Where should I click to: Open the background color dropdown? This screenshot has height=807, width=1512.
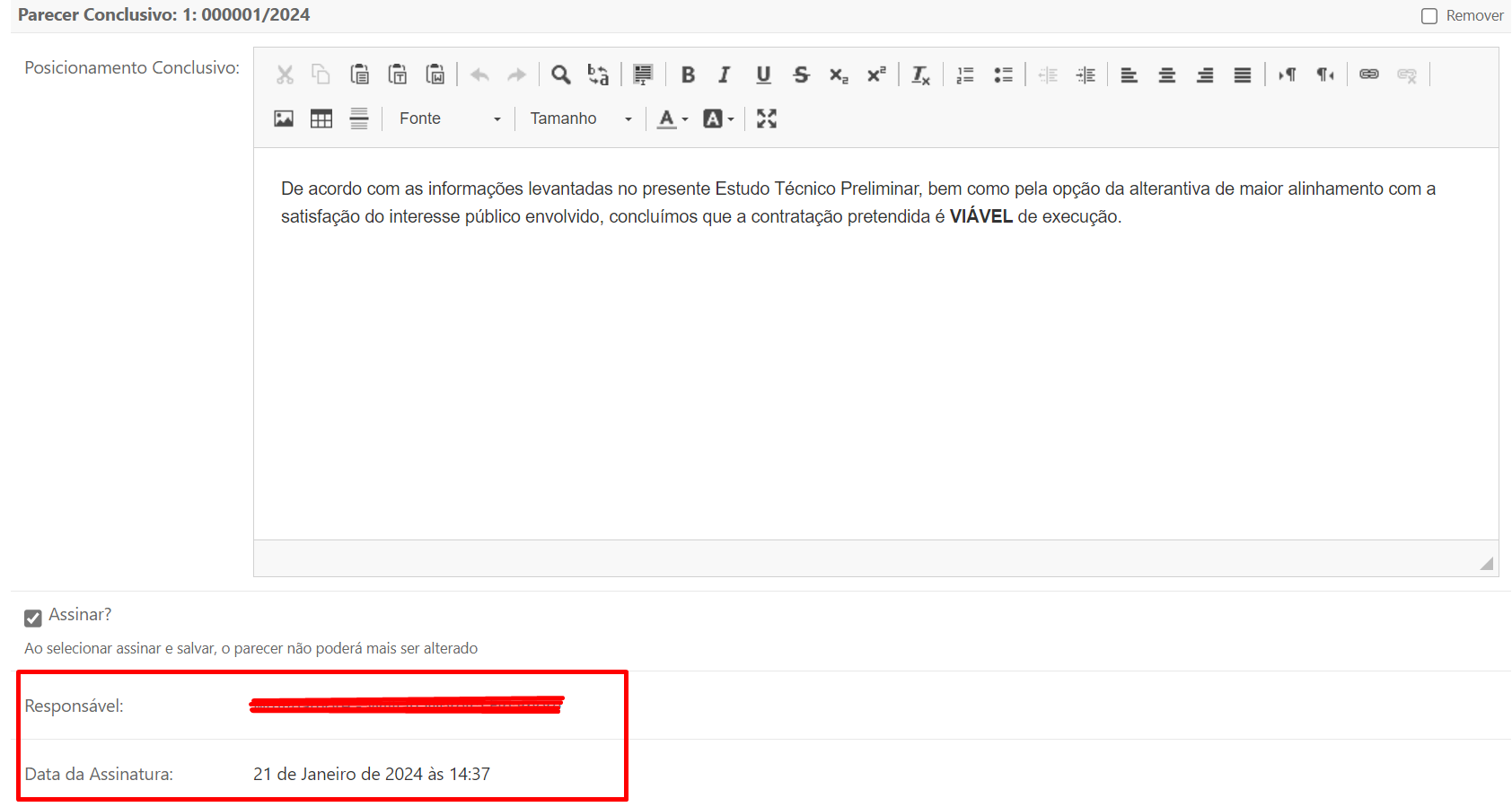[718, 118]
